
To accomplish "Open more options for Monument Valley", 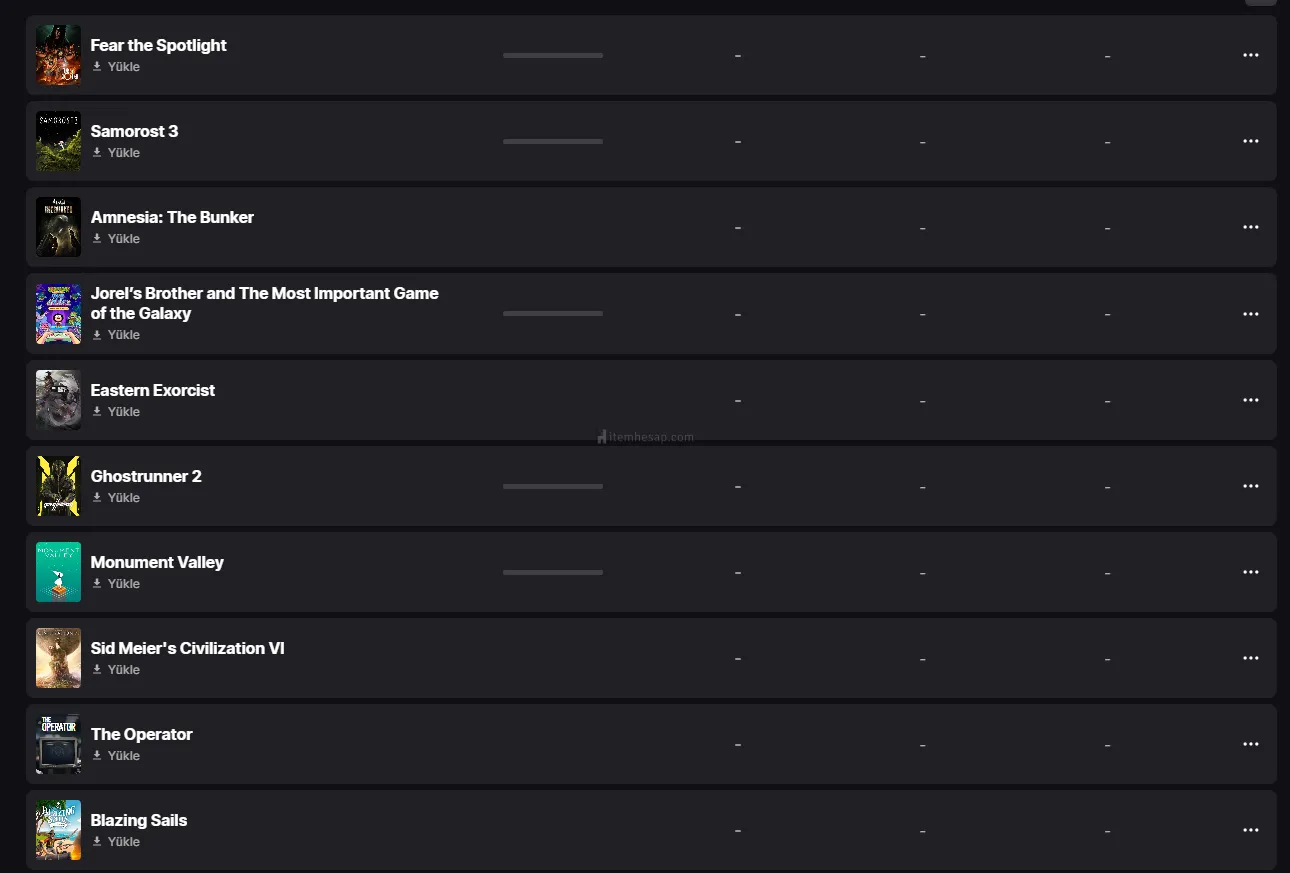I will click(x=1250, y=572).
